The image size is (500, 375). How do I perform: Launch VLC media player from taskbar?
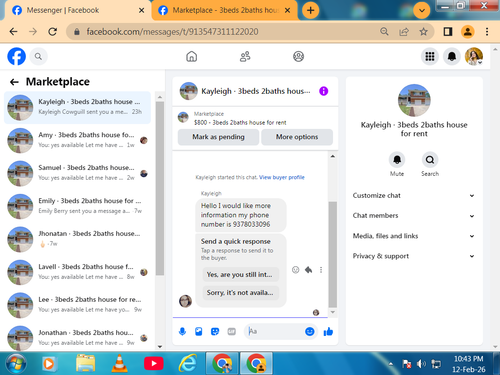coord(119,363)
